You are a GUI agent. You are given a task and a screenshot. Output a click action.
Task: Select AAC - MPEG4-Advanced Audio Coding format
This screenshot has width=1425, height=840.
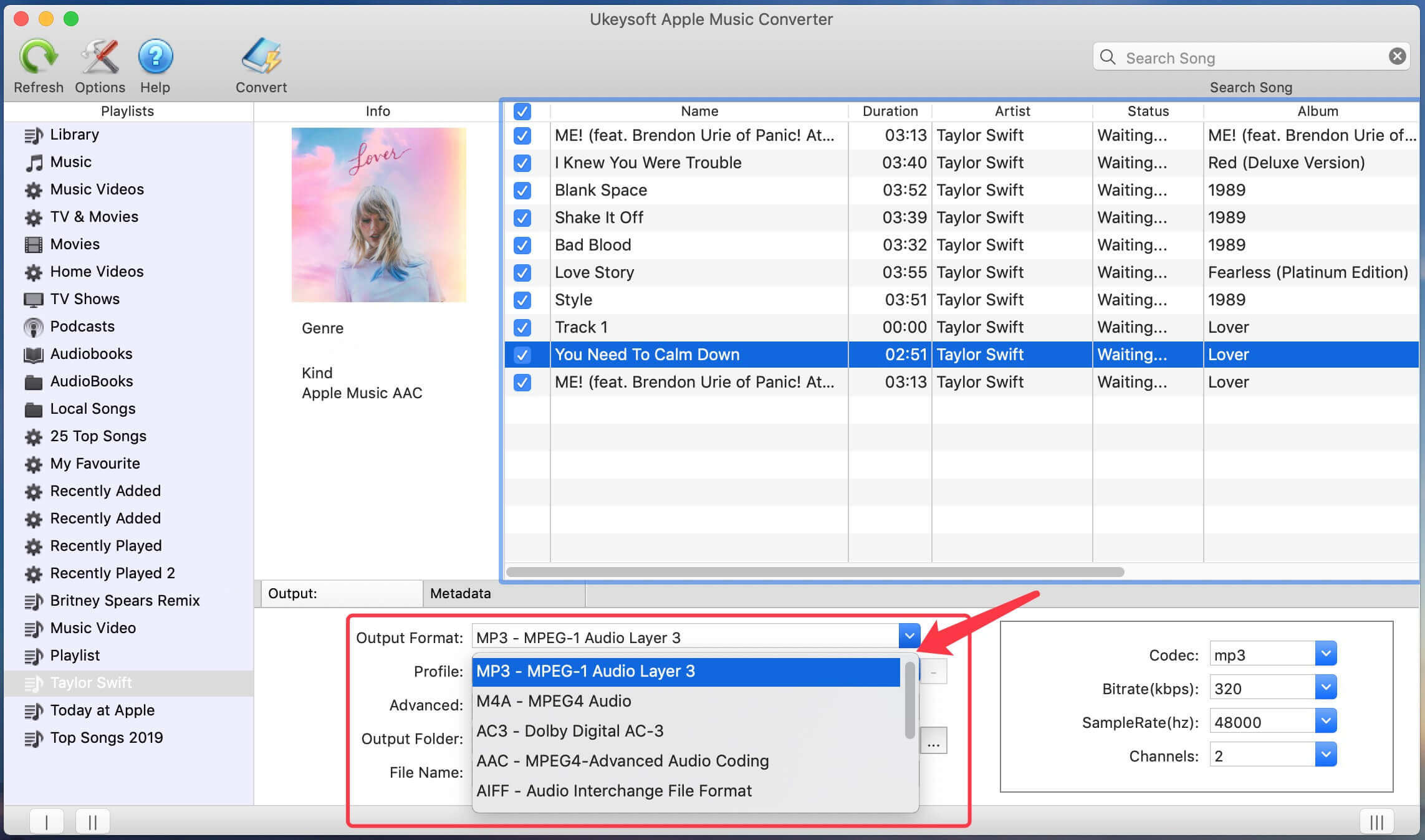coord(622,760)
